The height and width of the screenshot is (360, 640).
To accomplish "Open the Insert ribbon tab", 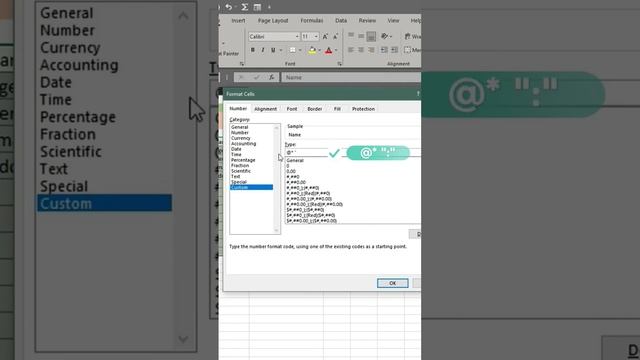I will coord(238,20).
